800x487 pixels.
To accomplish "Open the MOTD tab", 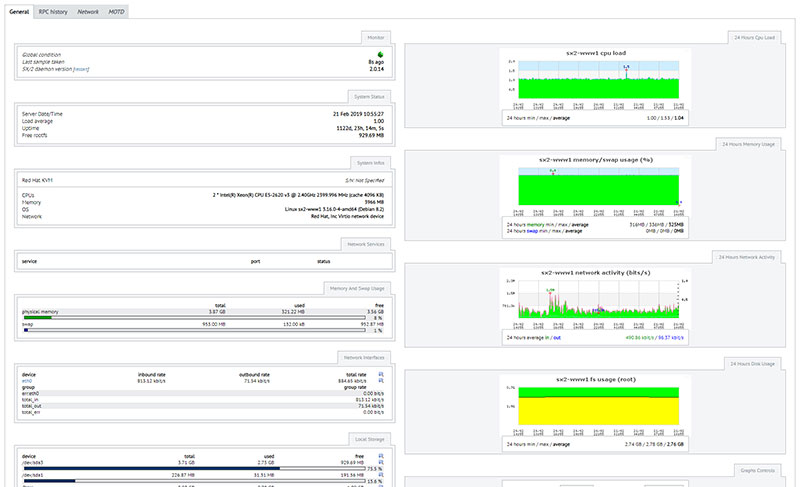I will [116, 12].
